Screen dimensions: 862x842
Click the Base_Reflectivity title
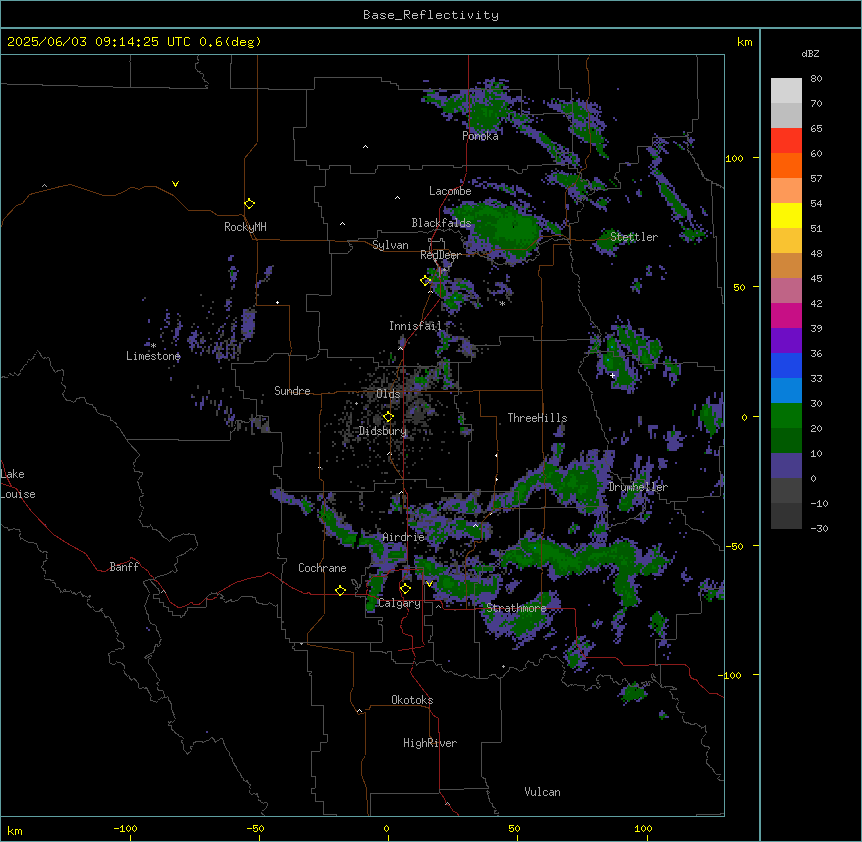click(x=431, y=15)
